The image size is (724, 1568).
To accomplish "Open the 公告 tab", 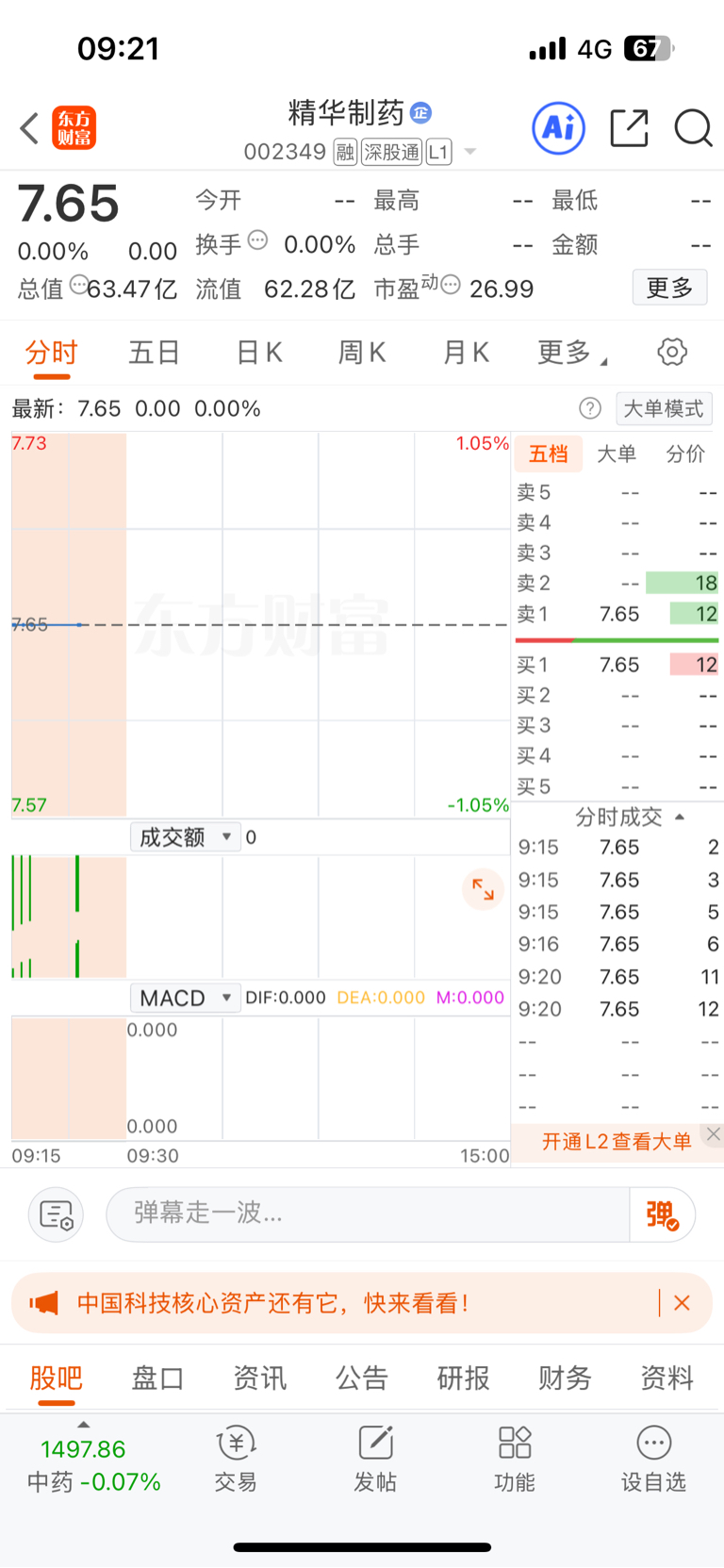I will [x=362, y=1378].
